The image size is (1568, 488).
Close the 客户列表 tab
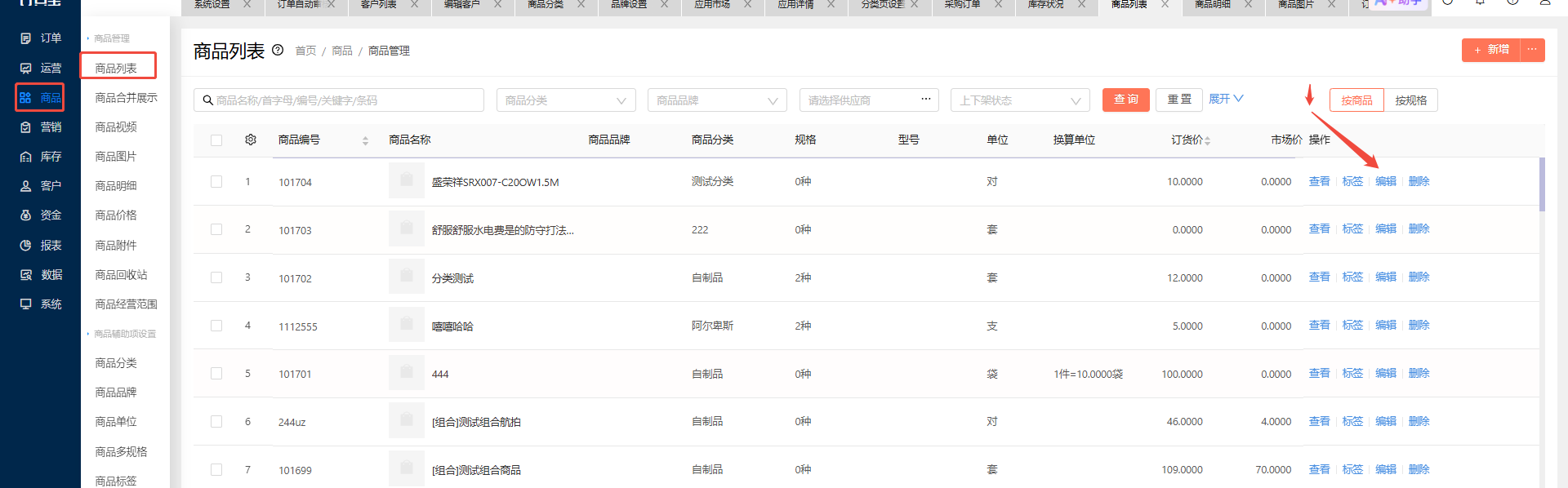(415, 4)
